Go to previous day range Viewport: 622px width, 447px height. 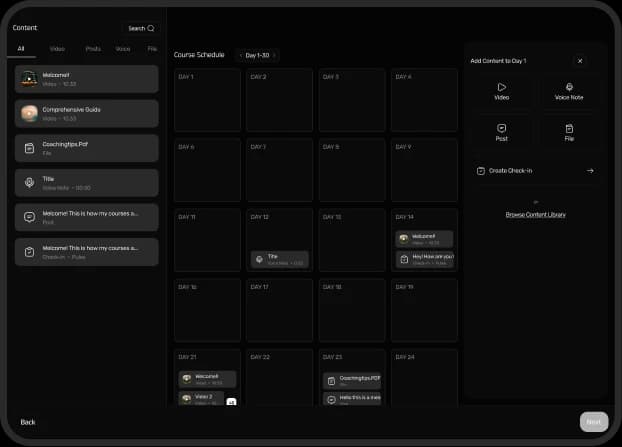[241, 55]
